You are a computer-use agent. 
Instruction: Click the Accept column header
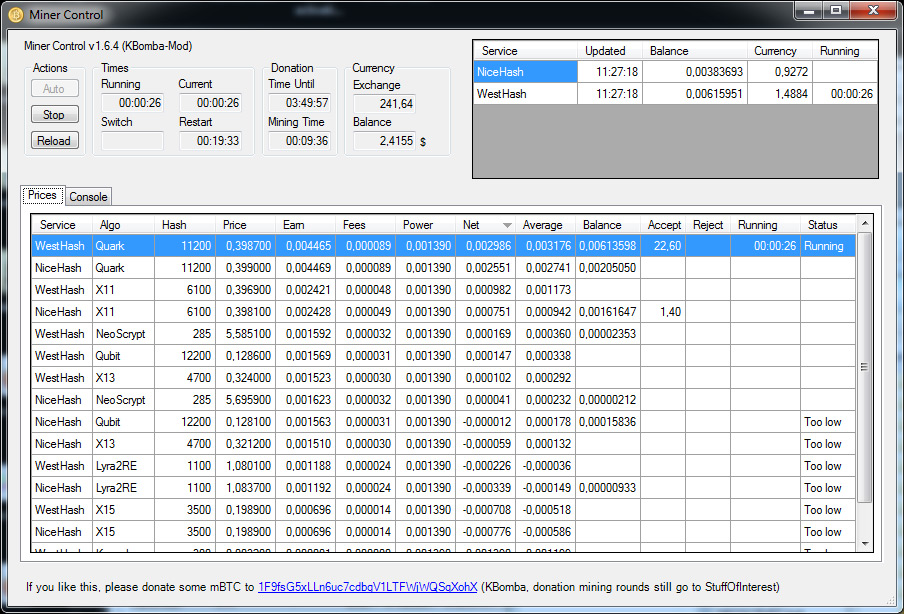tap(663, 225)
